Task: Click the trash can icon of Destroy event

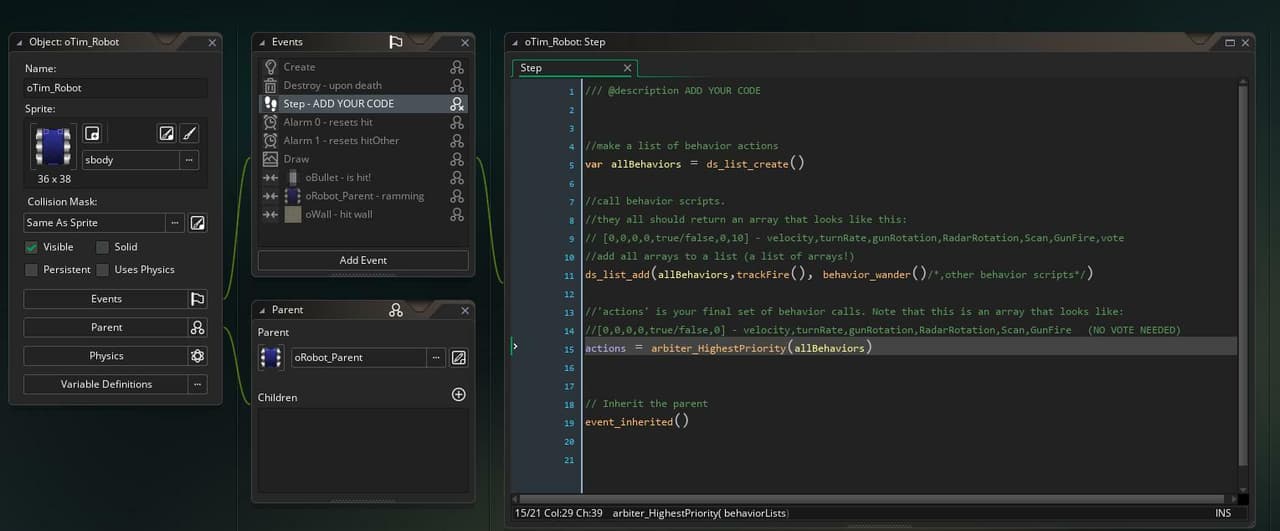Action: pyautogui.click(x=270, y=85)
